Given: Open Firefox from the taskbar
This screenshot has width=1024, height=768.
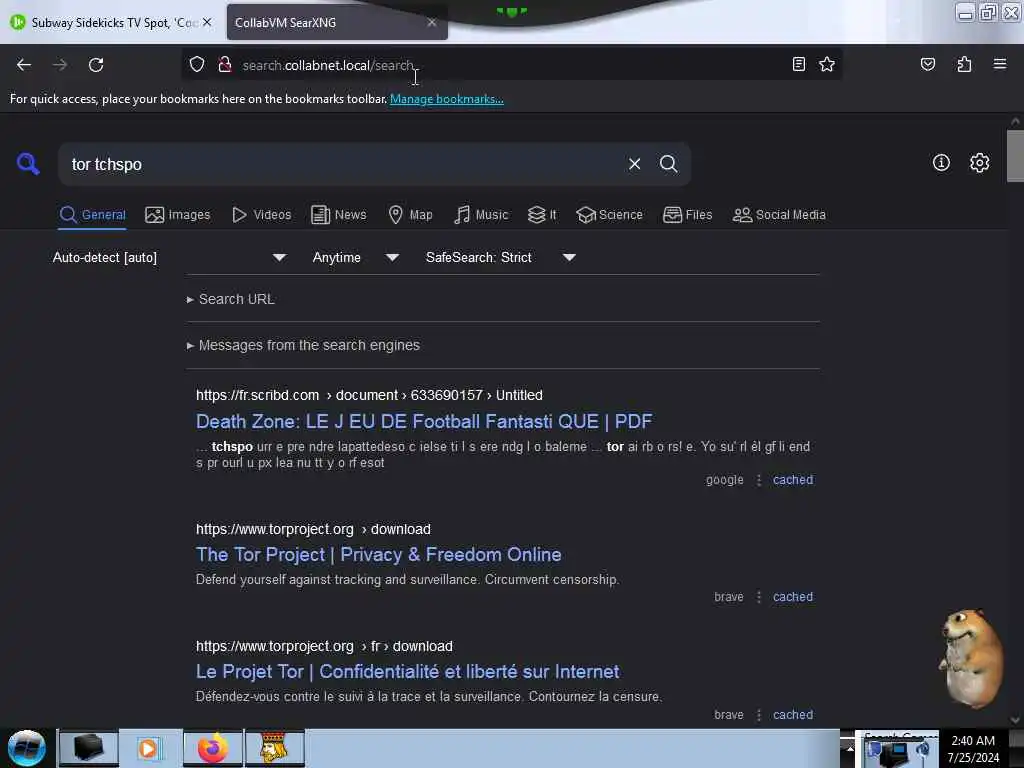Looking at the screenshot, I should (213, 748).
